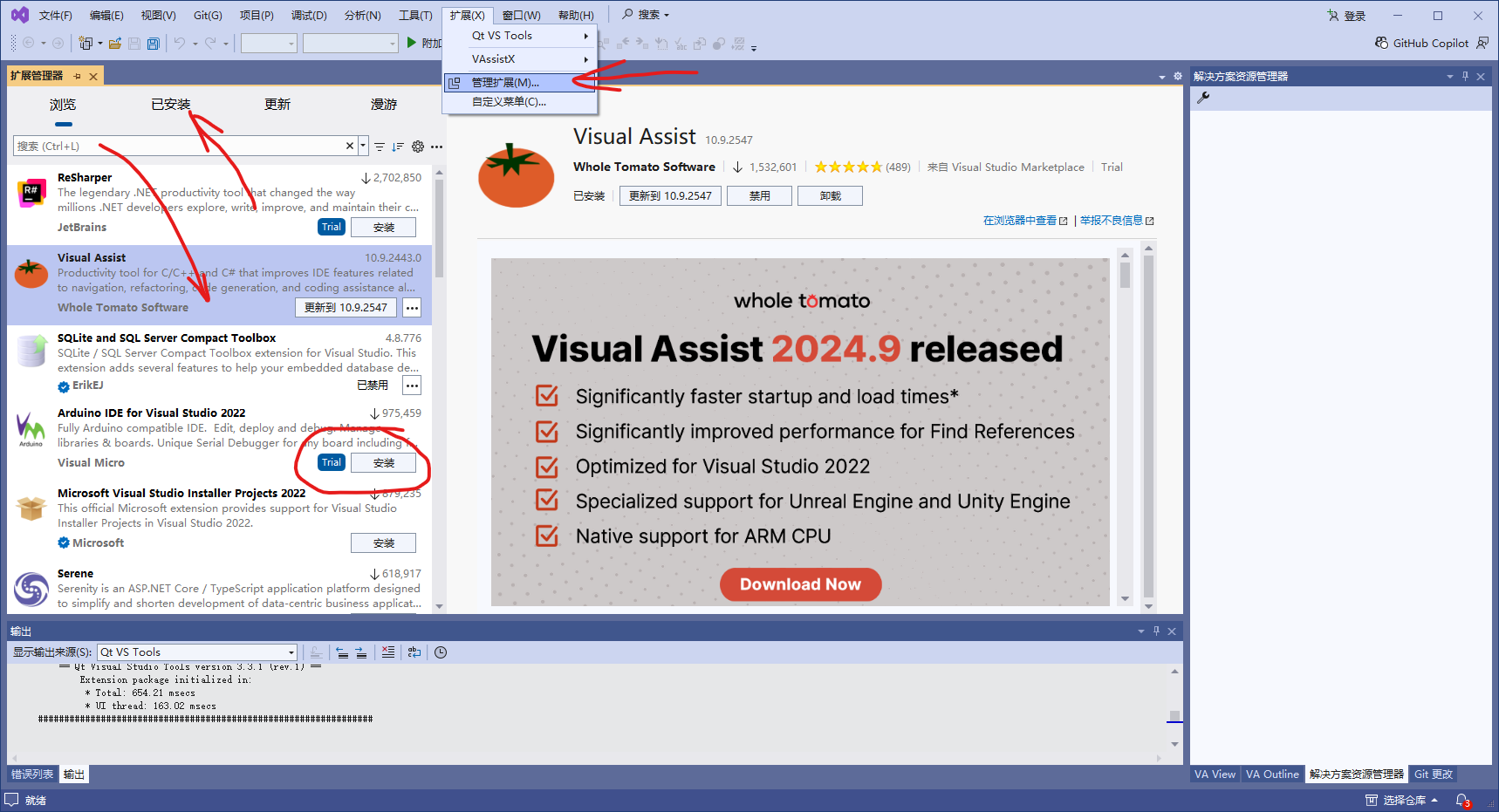Open the Output panel window options dropdown
This screenshot has height=812, width=1499.
pos(1141,631)
